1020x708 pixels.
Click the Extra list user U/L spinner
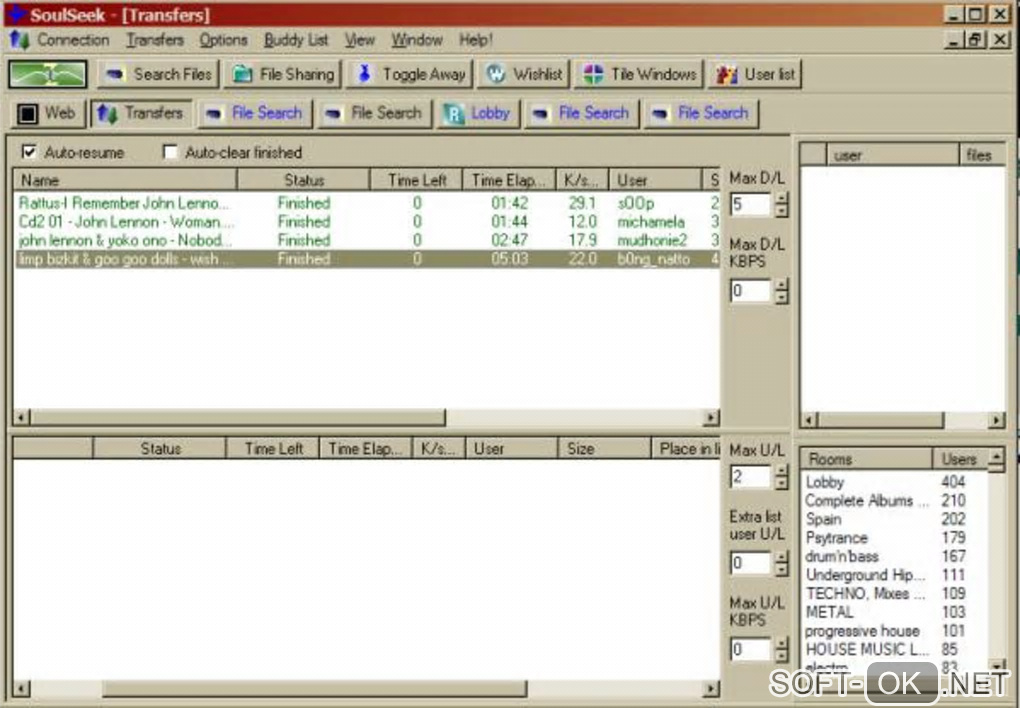tap(782, 564)
